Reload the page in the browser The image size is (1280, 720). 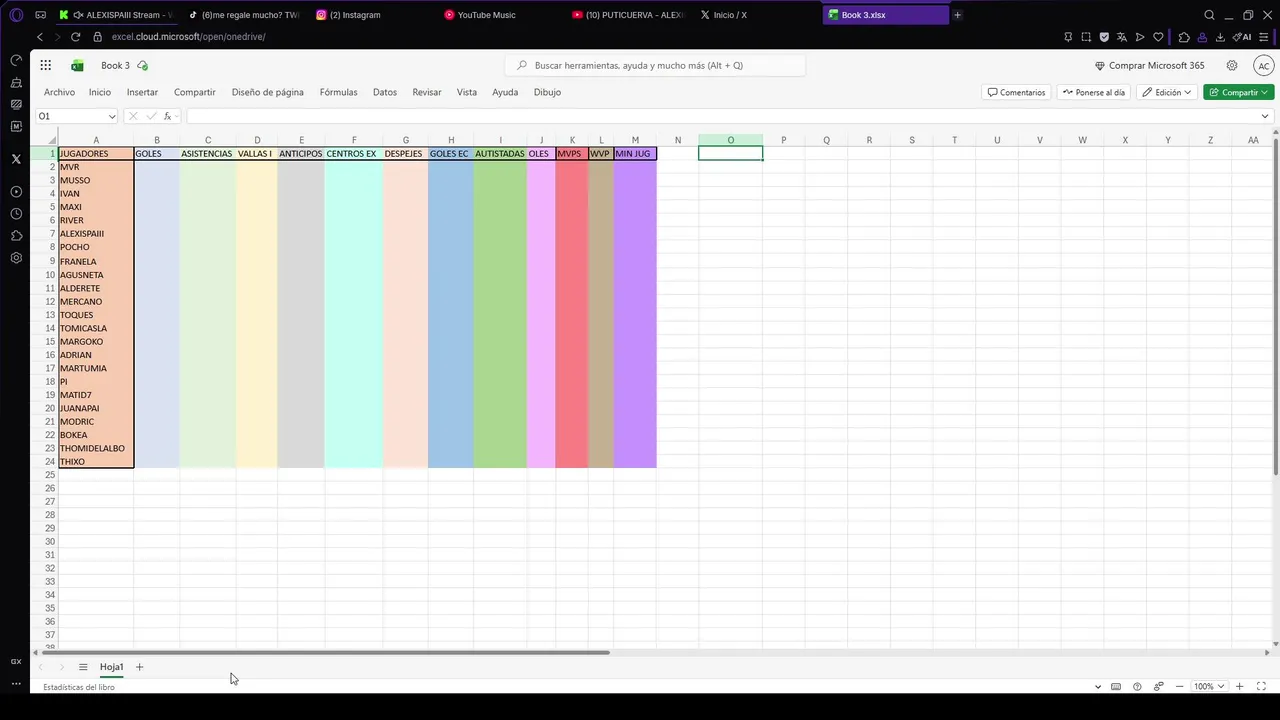(x=75, y=37)
